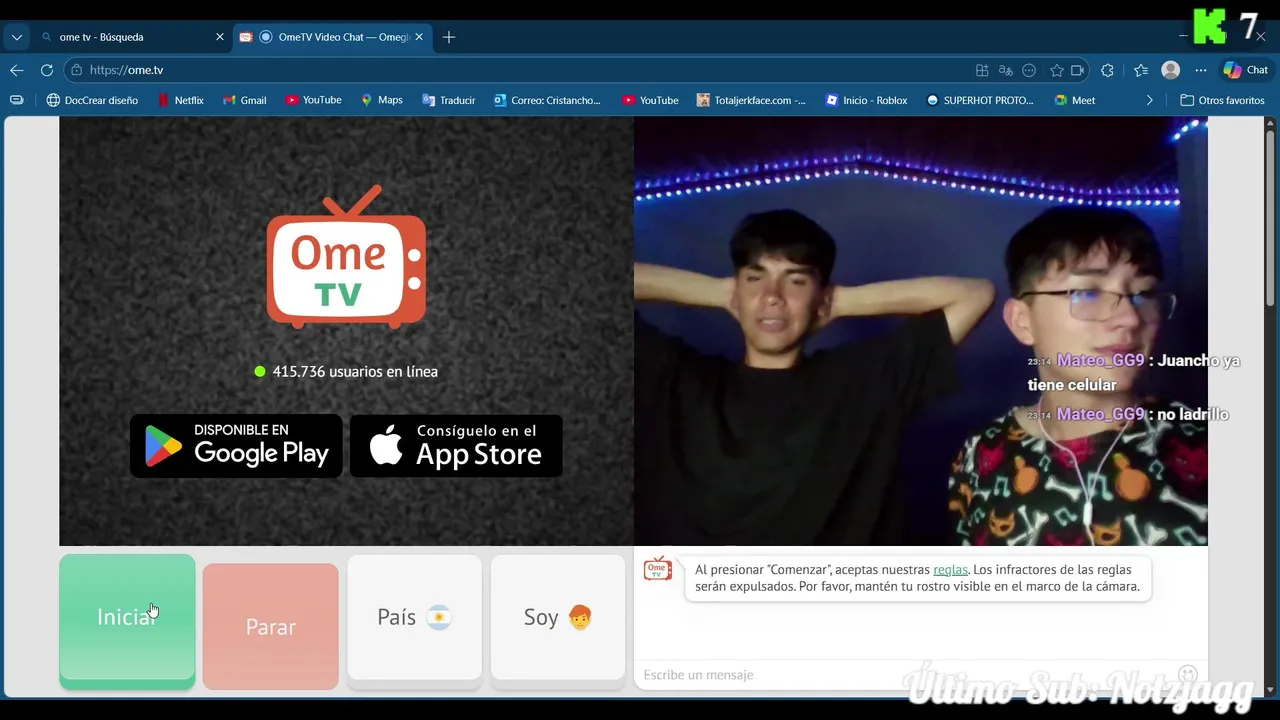The width and height of the screenshot is (1280, 720).
Task: Open the Maps bookmark
Action: pyautogui.click(x=381, y=100)
